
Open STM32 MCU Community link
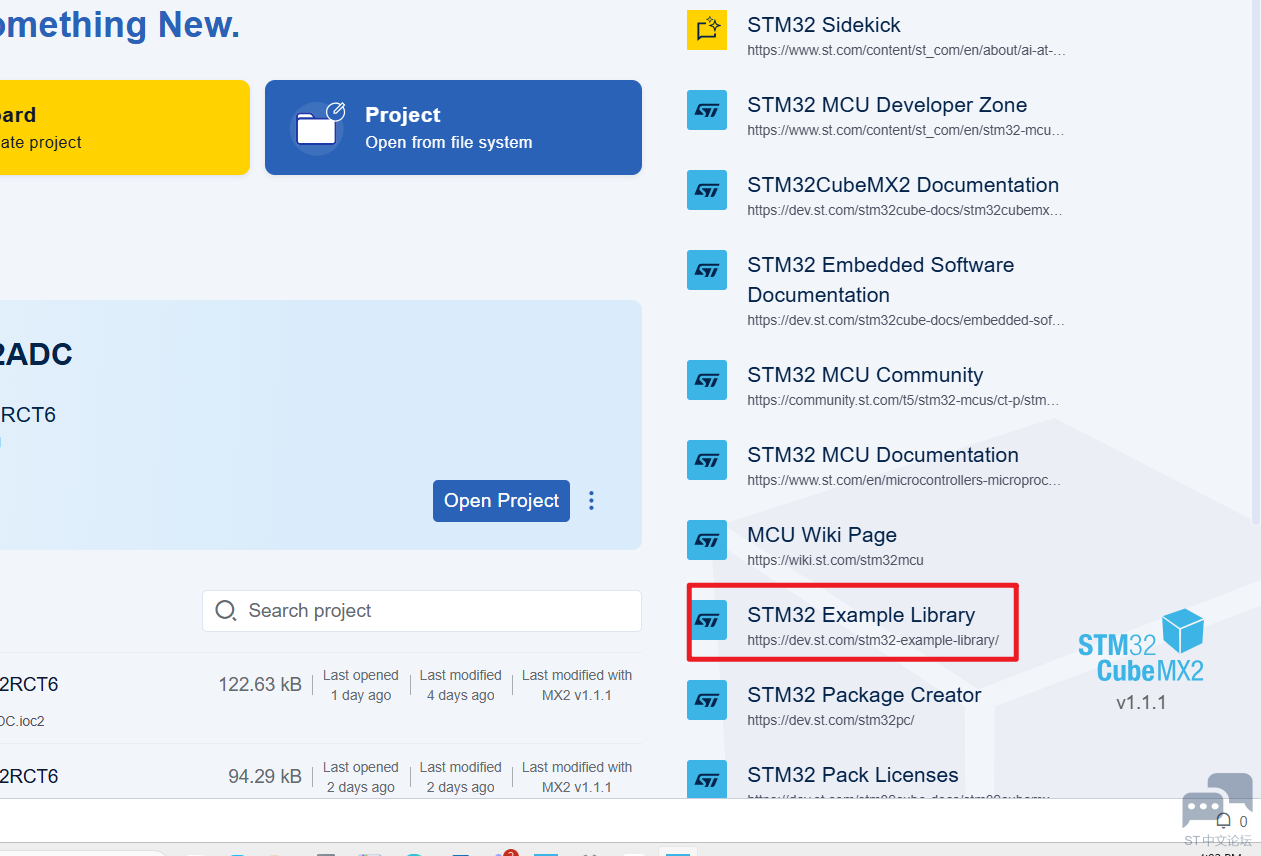coord(865,375)
